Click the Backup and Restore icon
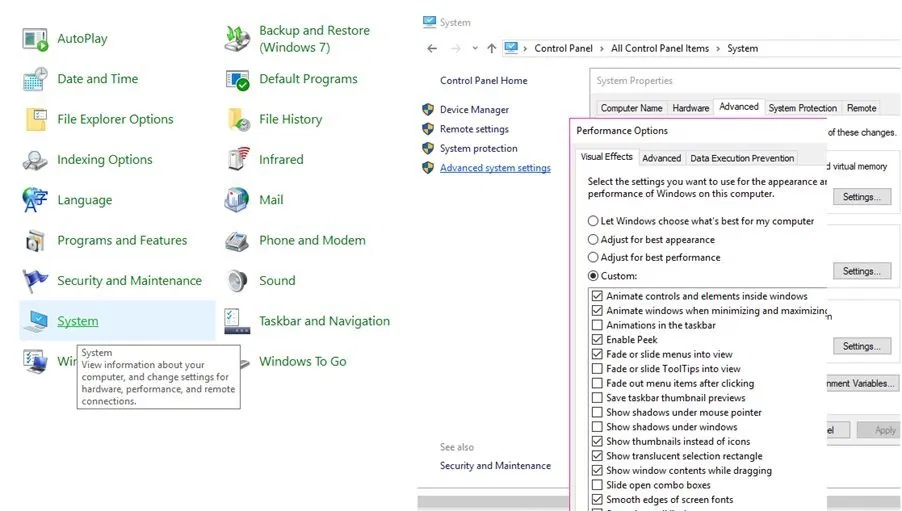Screen dimensions: 902x511 click(237, 39)
